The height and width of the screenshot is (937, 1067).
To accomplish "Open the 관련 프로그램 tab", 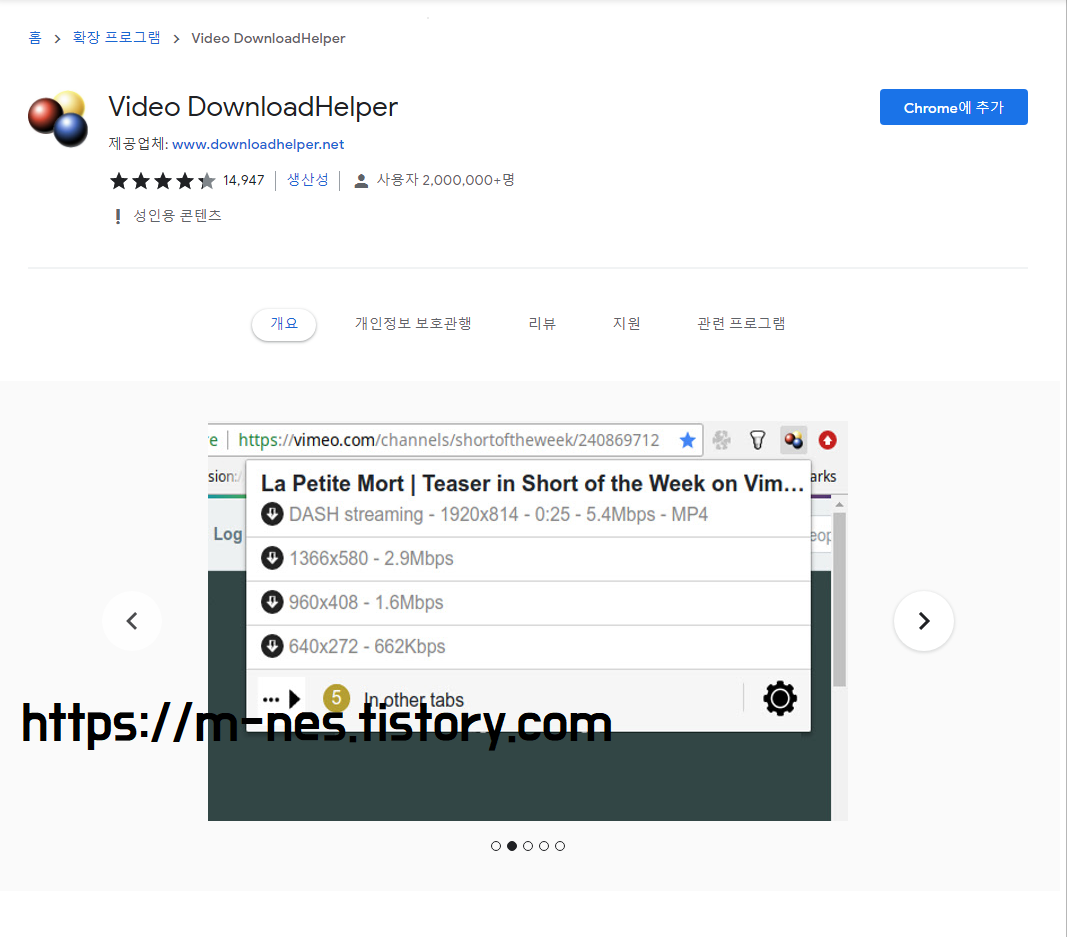I will pyautogui.click(x=741, y=324).
